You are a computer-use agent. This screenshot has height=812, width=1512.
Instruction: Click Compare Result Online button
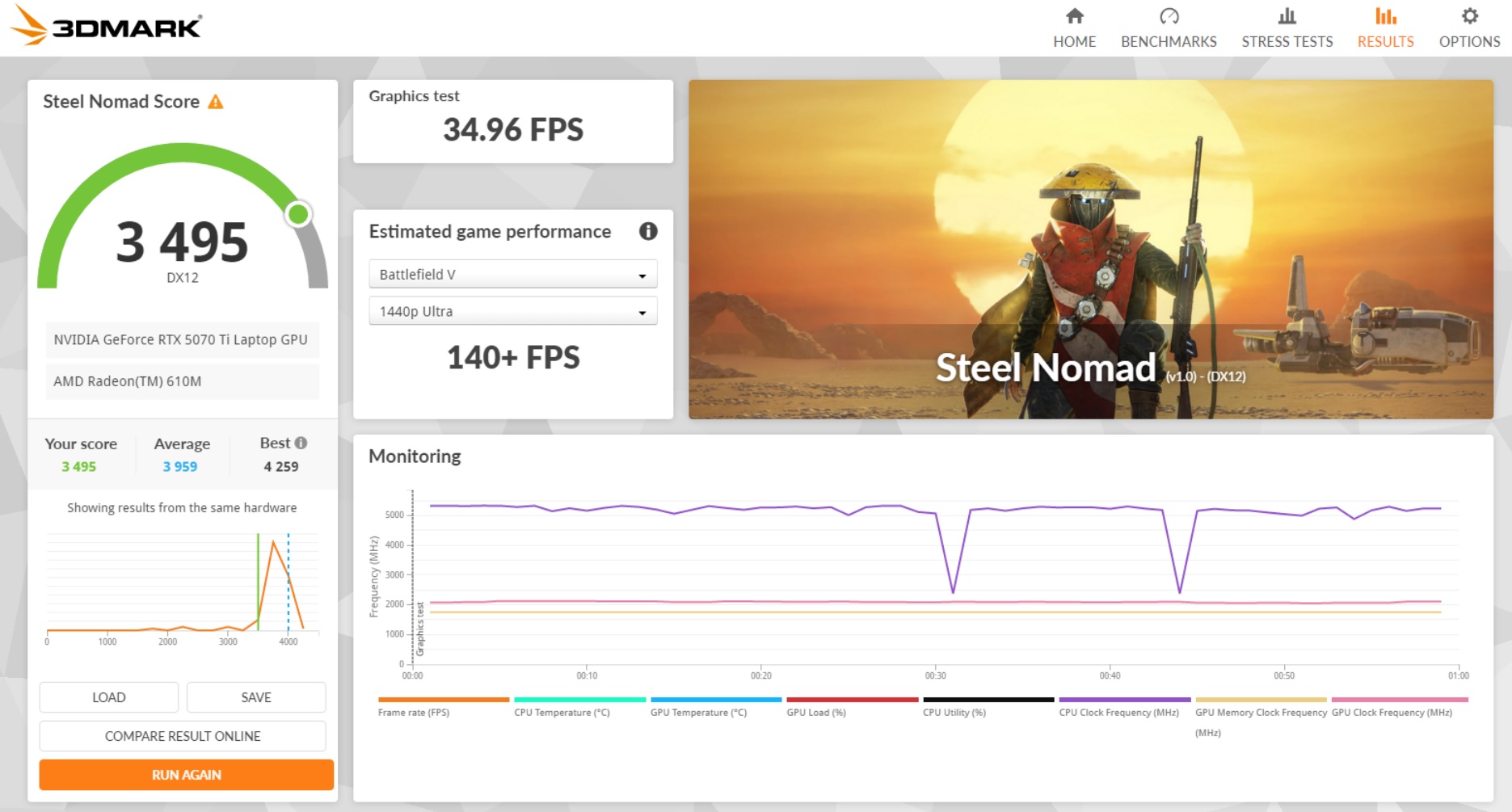(x=183, y=736)
